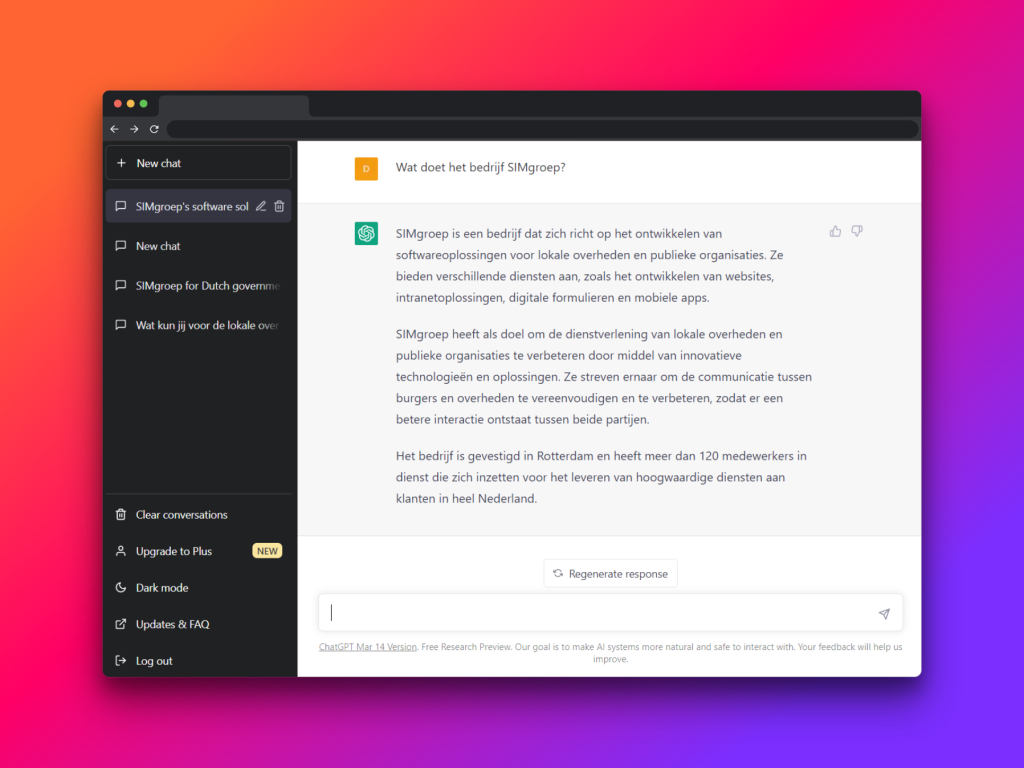1024x768 pixels.
Task: Start a new chat from the sidebar button
Action: pos(199,163)
